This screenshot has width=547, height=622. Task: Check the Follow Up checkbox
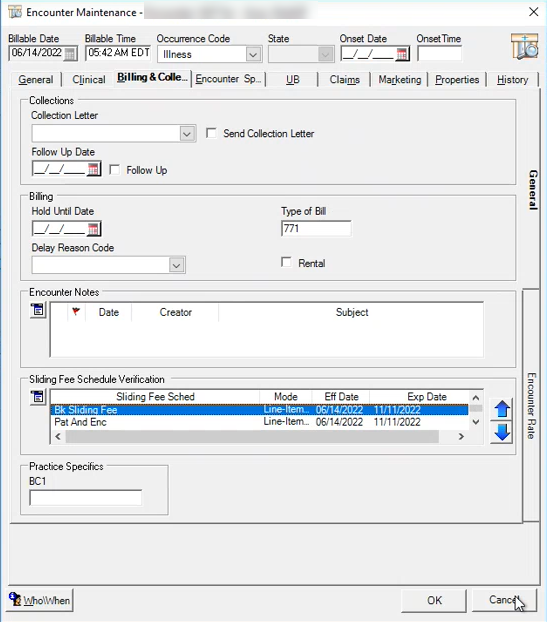click(x=115, y=170)
